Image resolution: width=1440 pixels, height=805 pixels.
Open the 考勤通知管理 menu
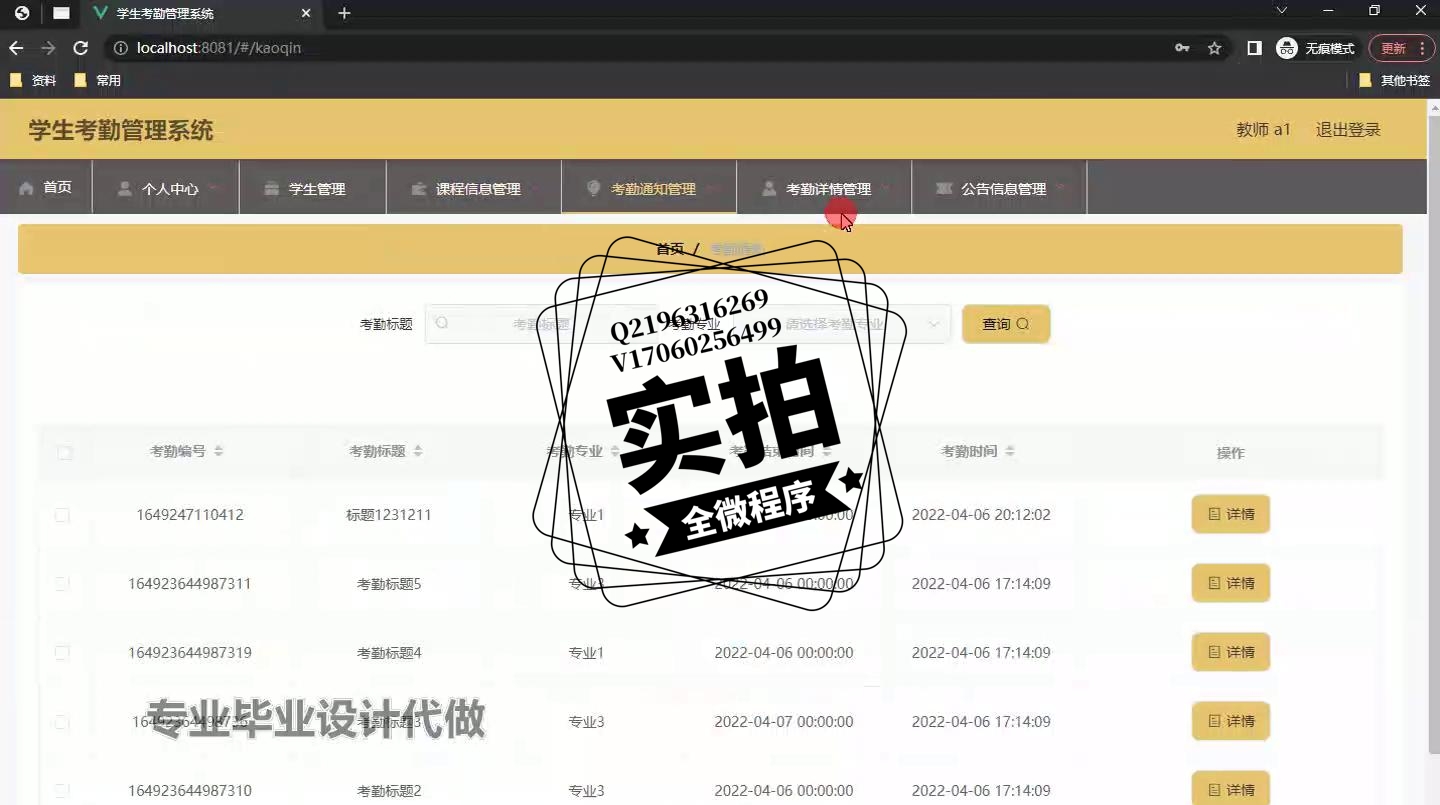click(x=649, y=187)
